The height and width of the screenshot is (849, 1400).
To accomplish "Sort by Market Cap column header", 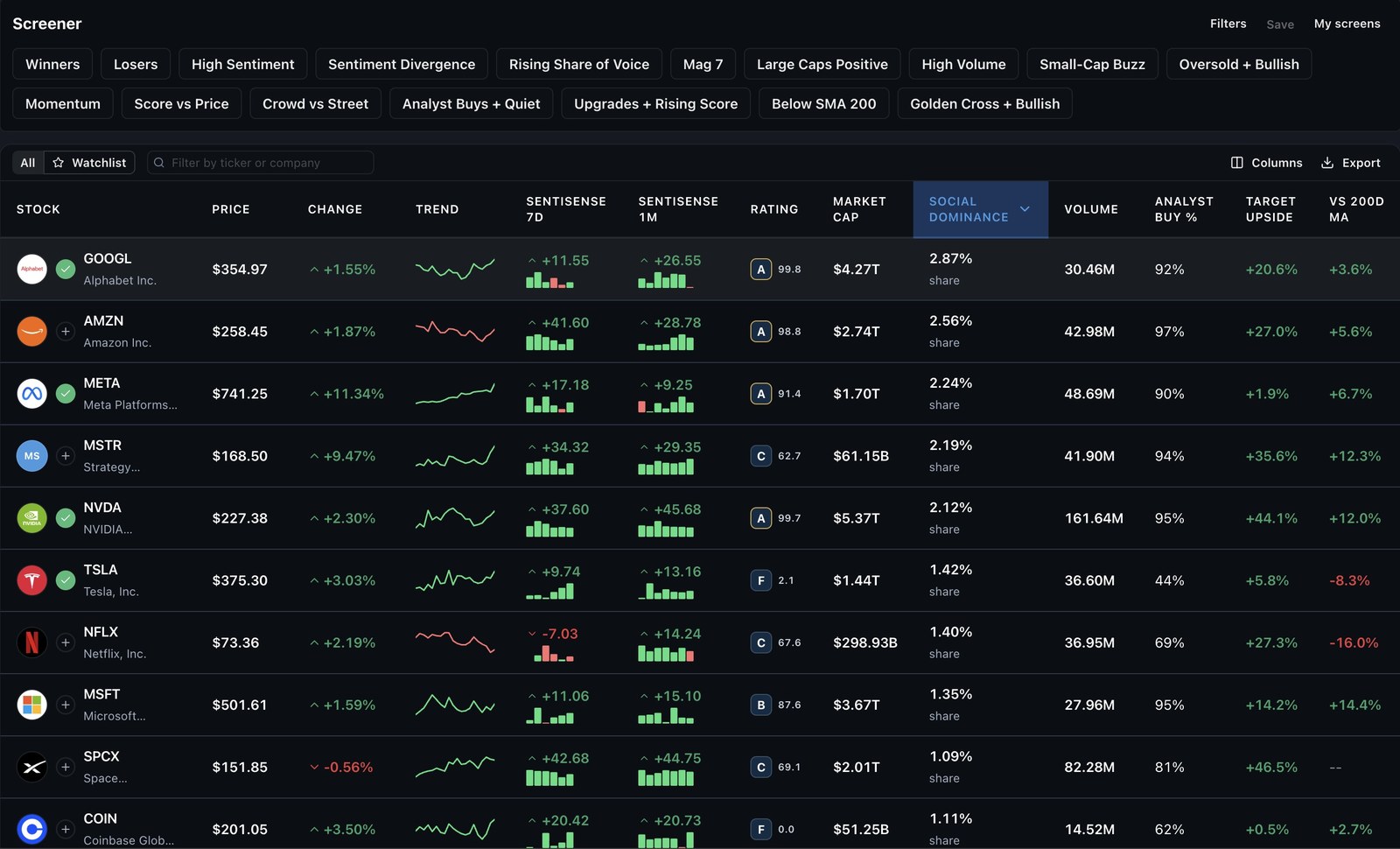I will click(x=859, y=209).
